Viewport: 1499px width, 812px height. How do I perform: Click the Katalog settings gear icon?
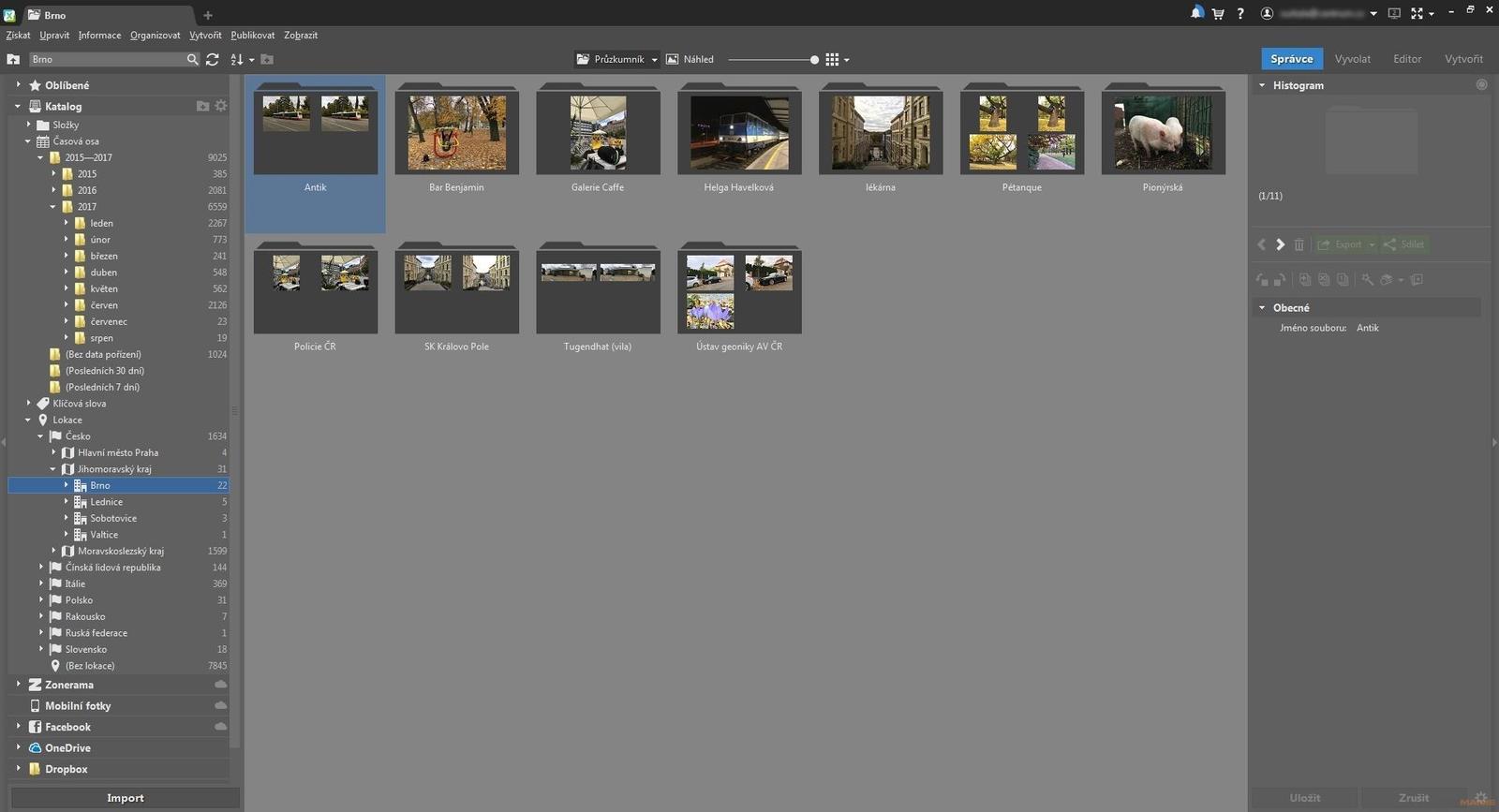pos(221,106)
